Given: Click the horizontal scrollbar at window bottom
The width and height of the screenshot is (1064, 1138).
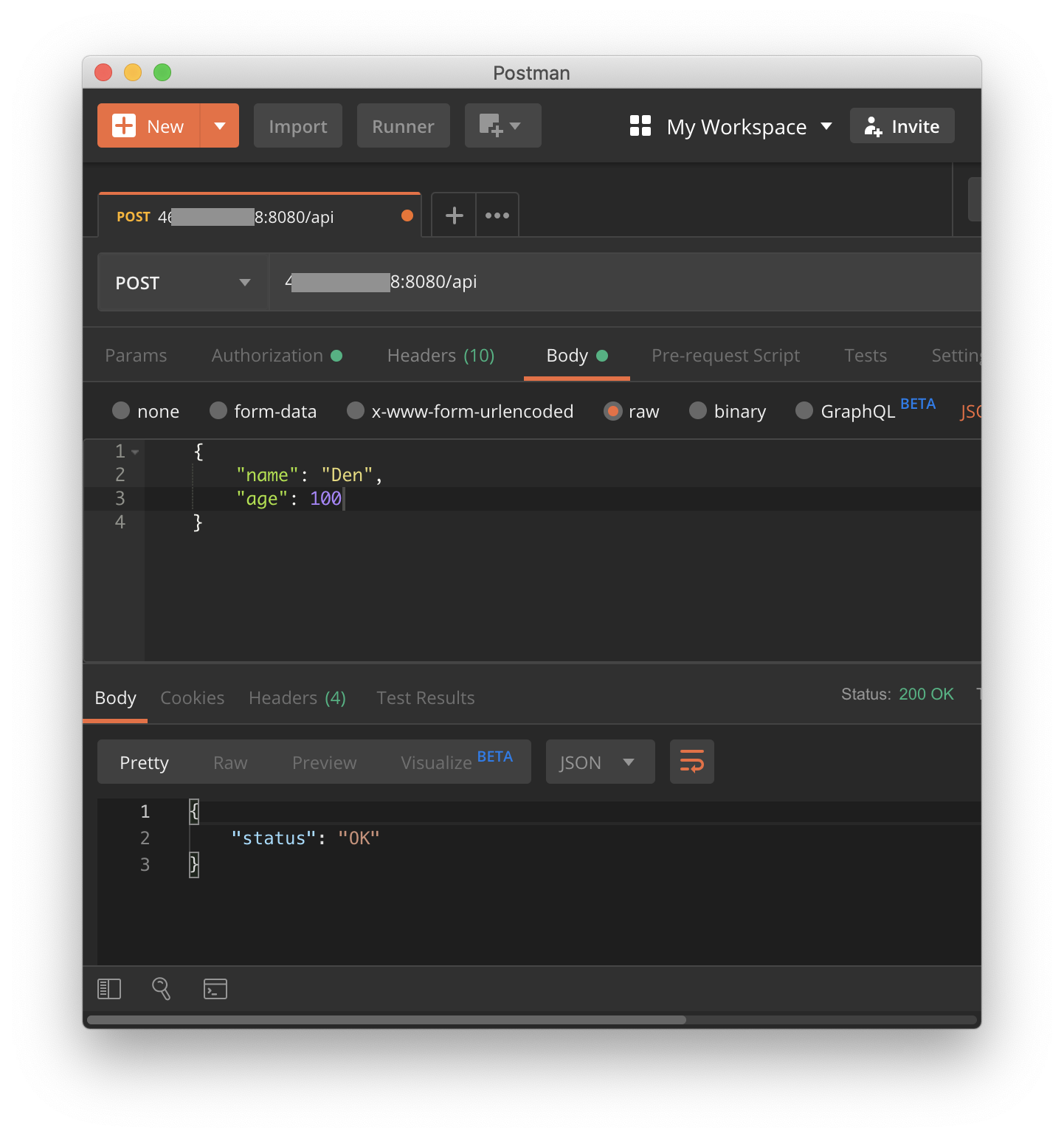Looking at the screenshot, I should [387, 1020].
